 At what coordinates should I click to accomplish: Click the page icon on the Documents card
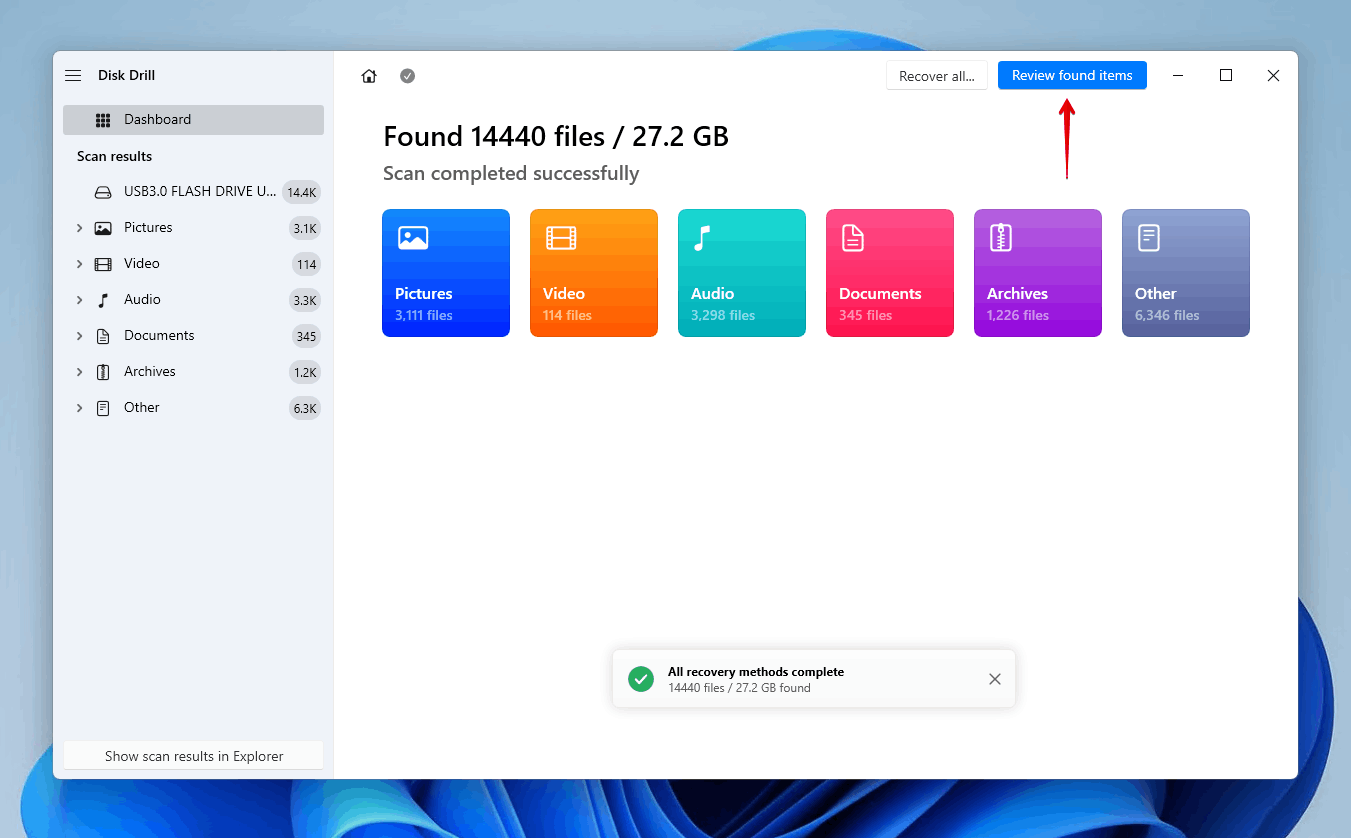click(x=852, y=238)
